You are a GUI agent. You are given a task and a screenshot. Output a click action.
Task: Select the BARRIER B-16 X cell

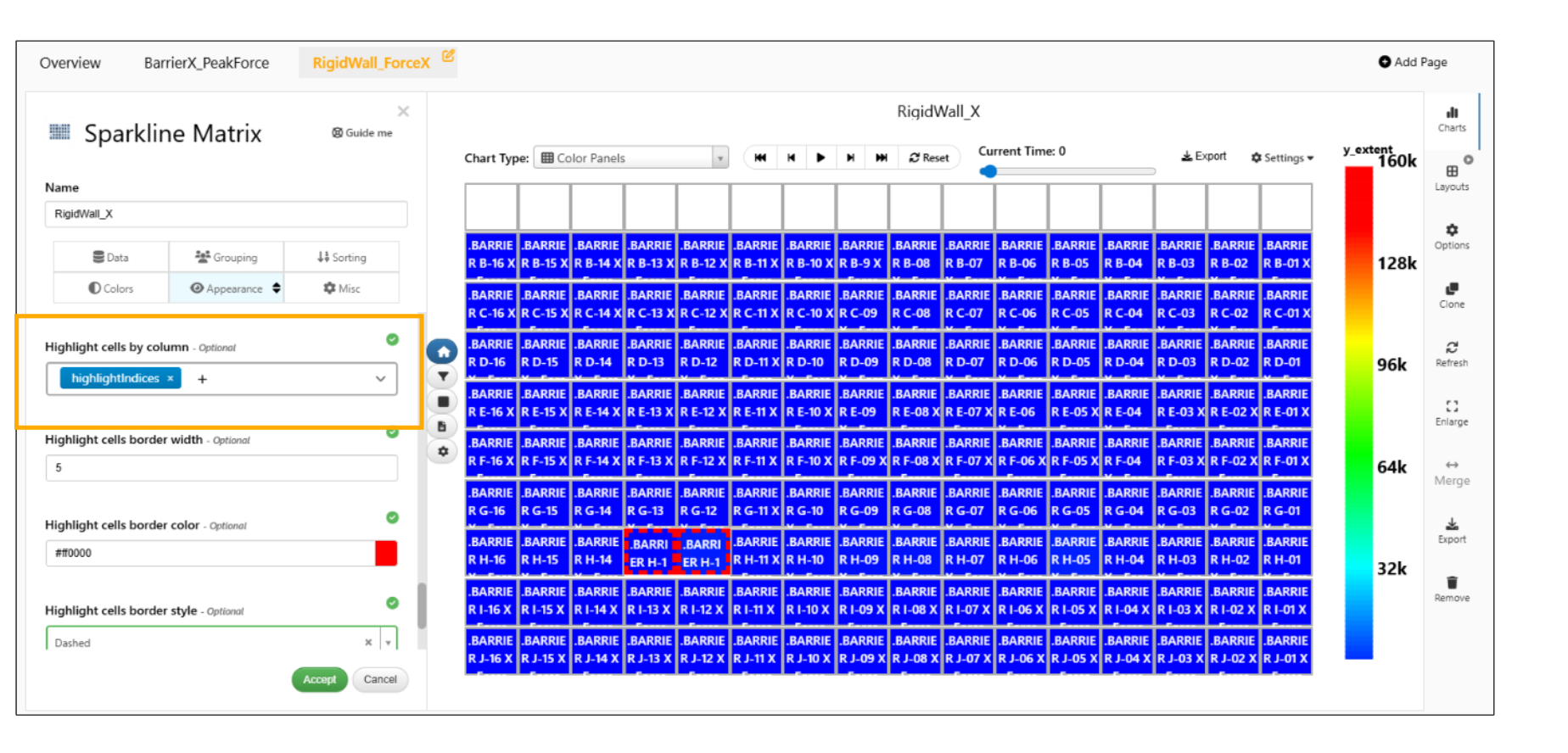[x=491, y=255]
